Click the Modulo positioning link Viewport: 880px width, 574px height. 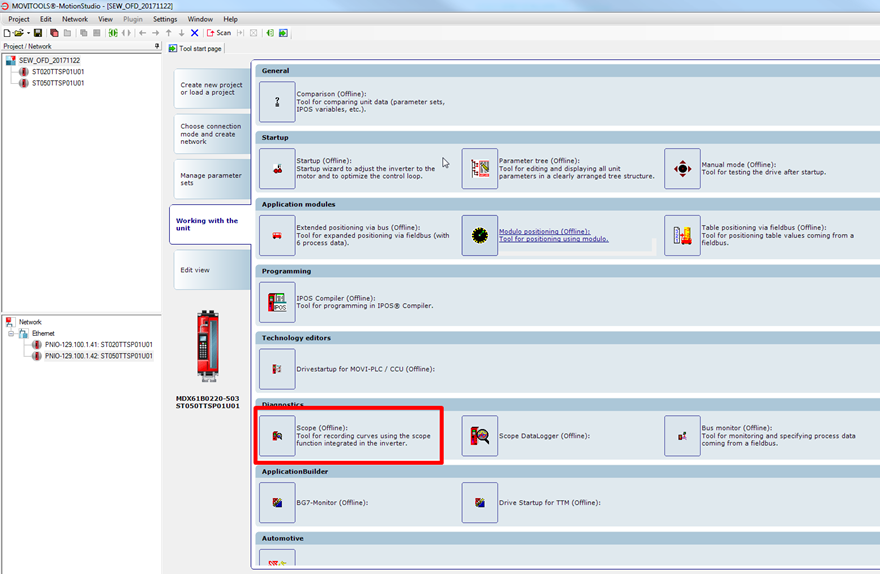tap(544, 232)
